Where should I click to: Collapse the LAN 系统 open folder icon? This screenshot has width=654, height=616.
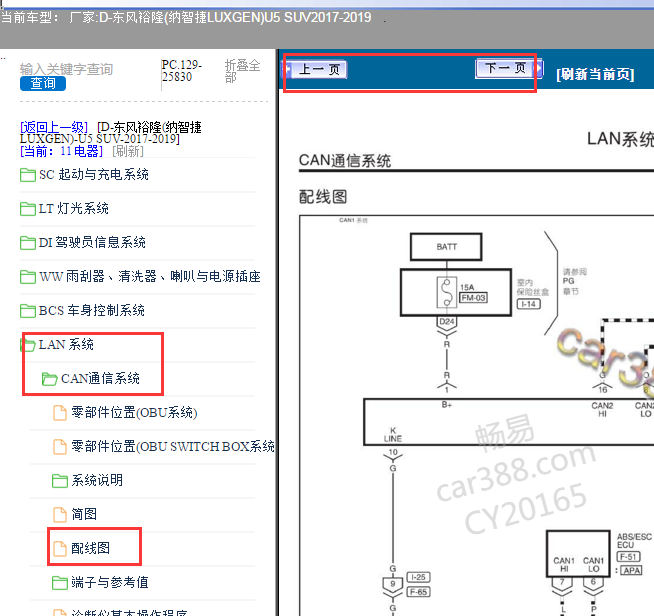coord(28,345)
